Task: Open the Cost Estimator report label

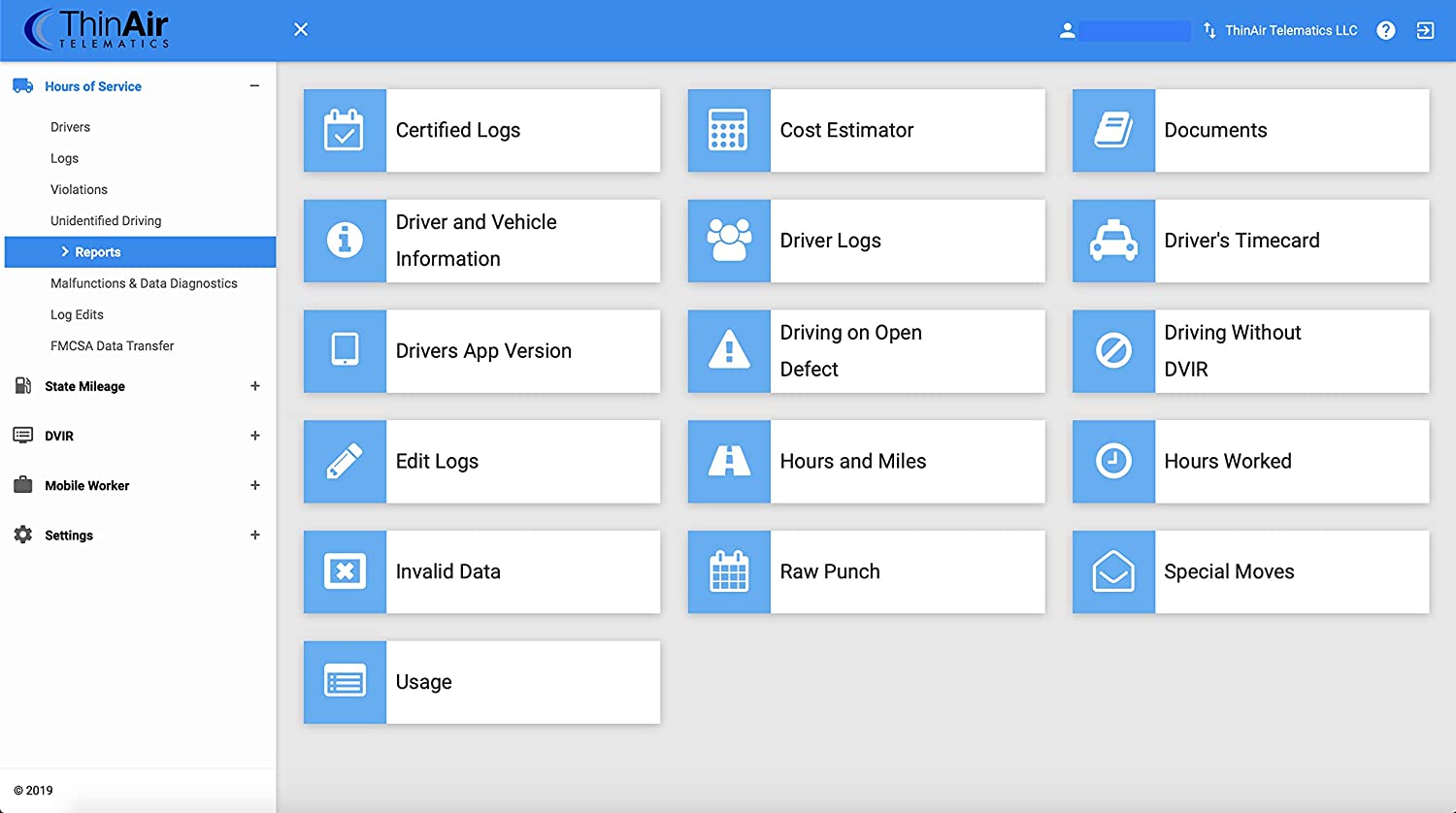Action: [x=846, y=130]
